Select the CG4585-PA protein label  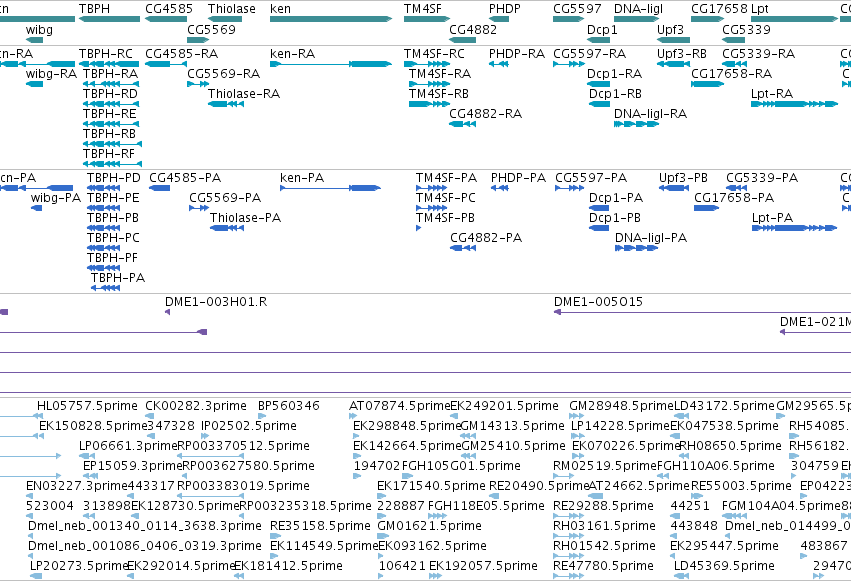click(185, 178)
